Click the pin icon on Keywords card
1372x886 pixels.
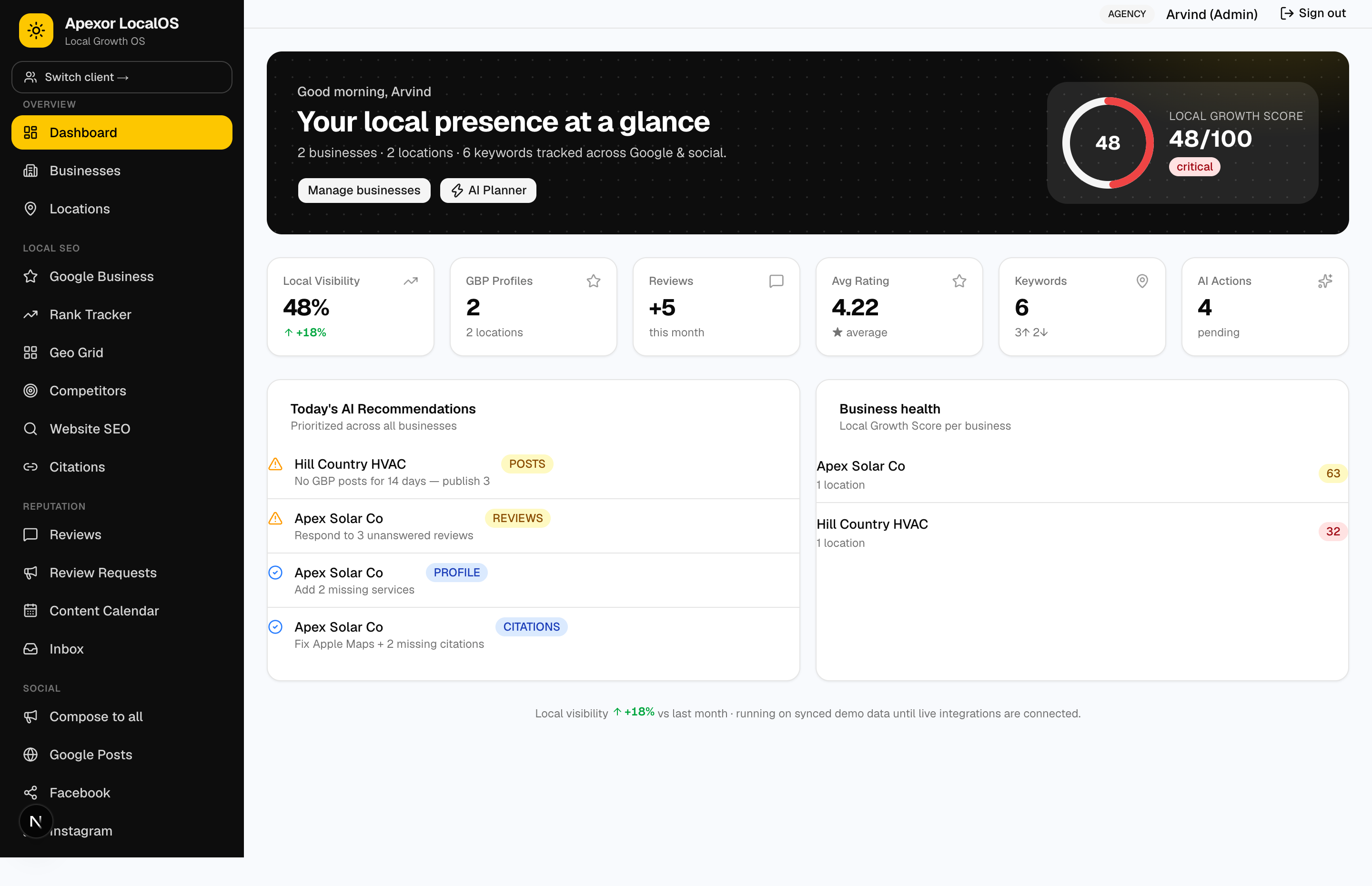point(1142,281)
